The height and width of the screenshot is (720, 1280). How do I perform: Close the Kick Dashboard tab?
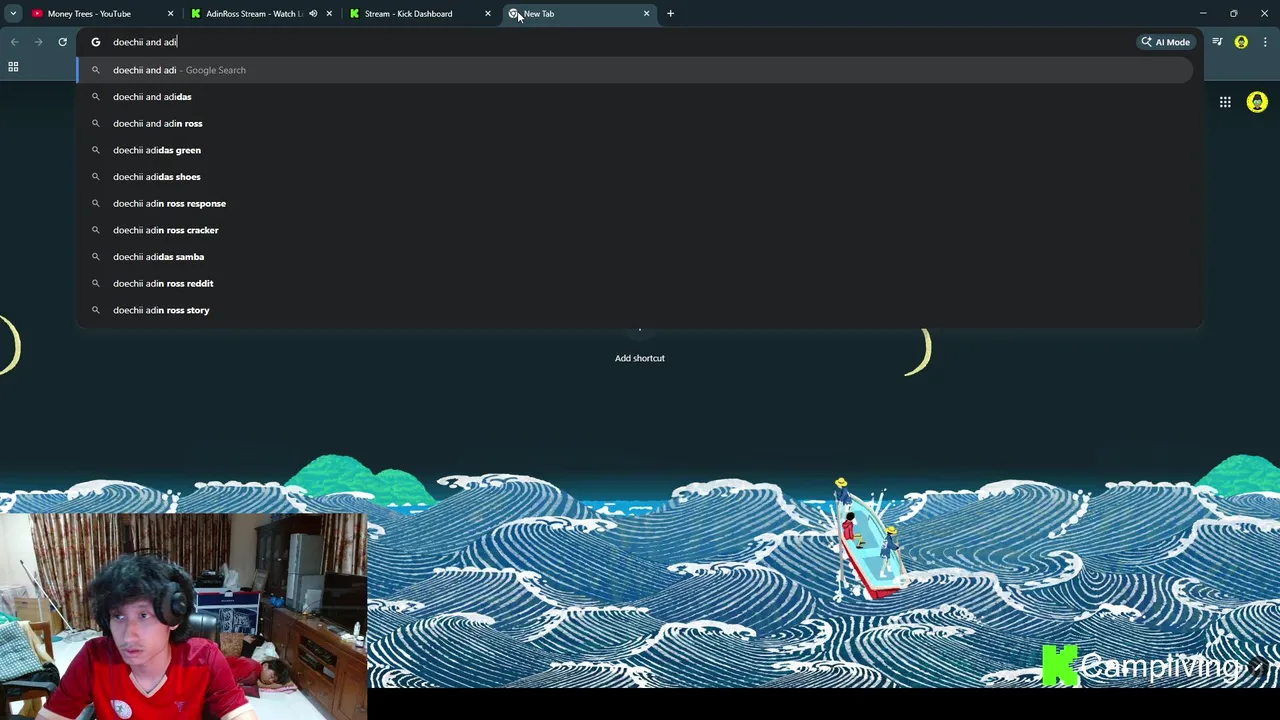coord(488,14)
